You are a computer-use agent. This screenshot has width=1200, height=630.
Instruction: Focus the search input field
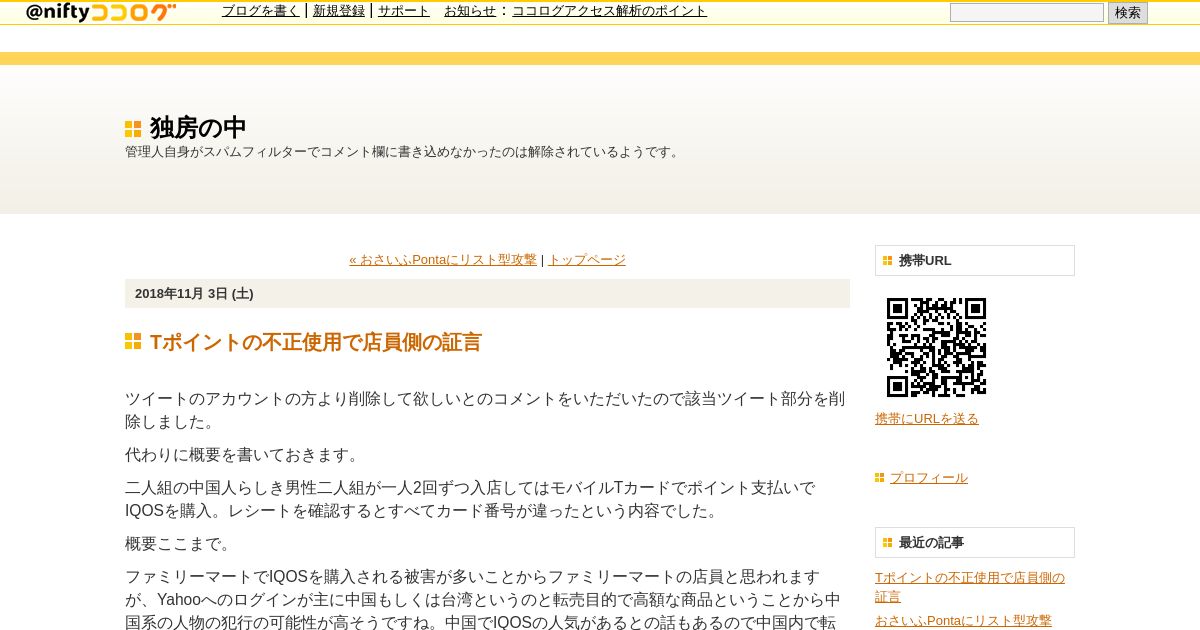click(x=1026, y=12)
